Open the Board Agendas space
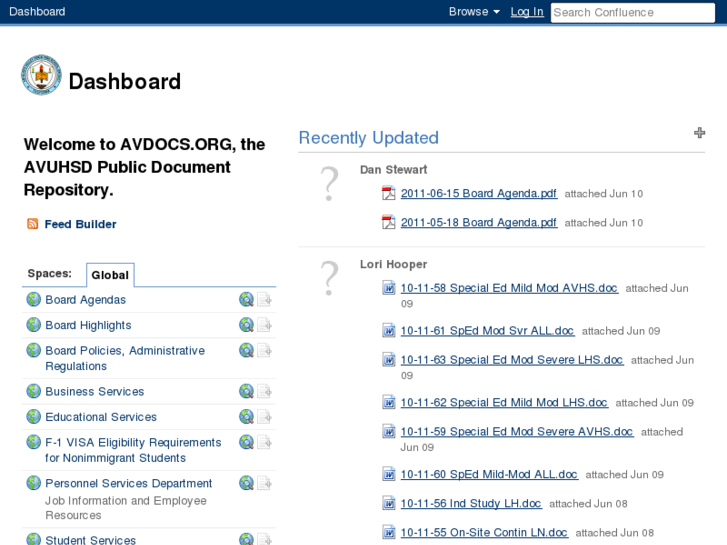The image size is (727, 545). [x=85, y=300]
